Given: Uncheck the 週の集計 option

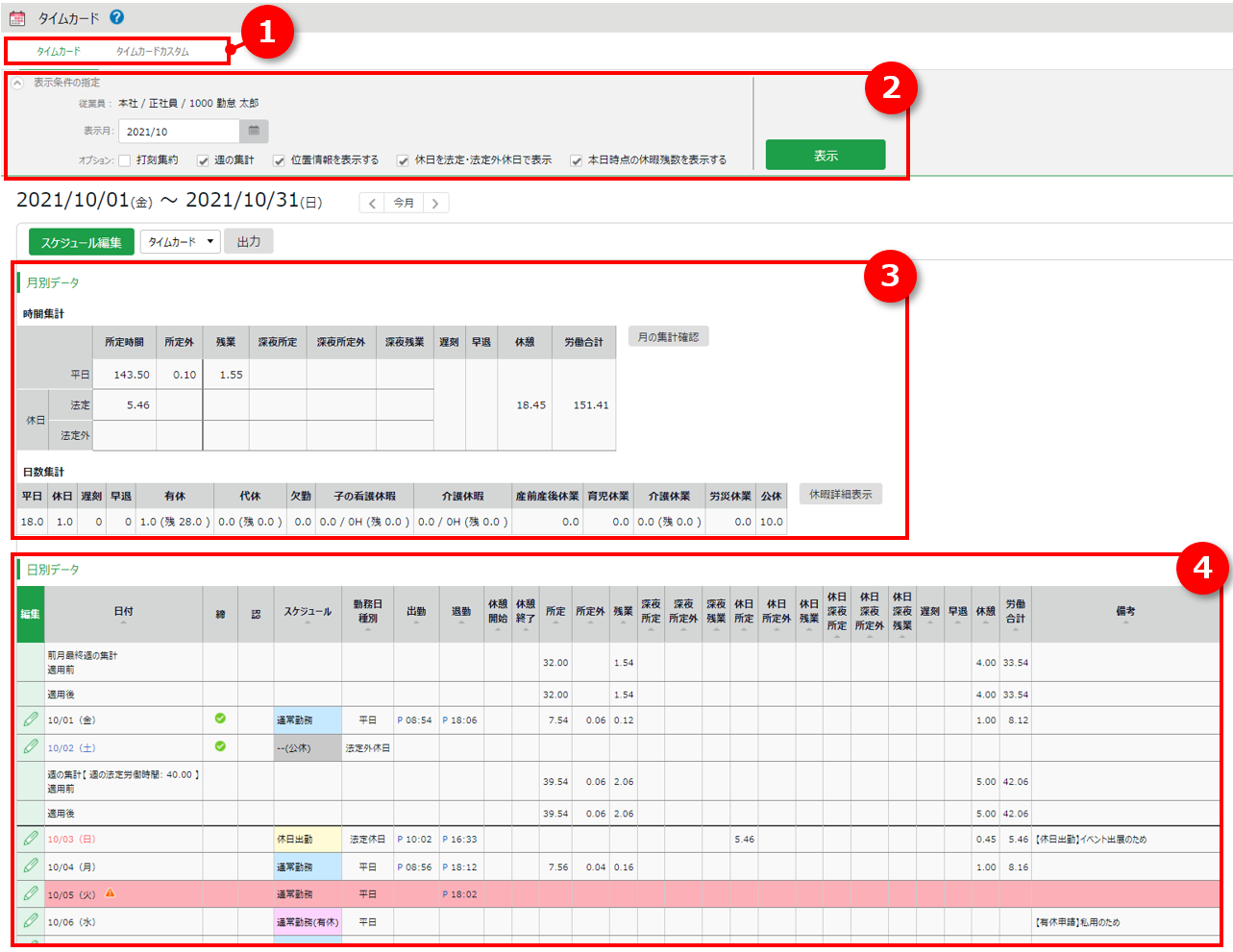Looking at the screenshot, I should 203,160.
